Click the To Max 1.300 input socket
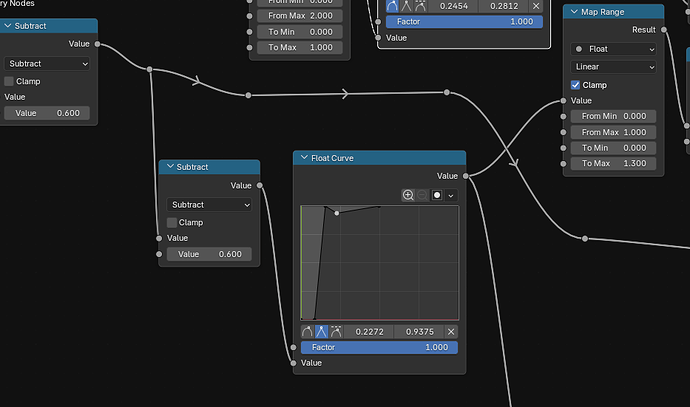The image size is (690, 407). point(563,164)
